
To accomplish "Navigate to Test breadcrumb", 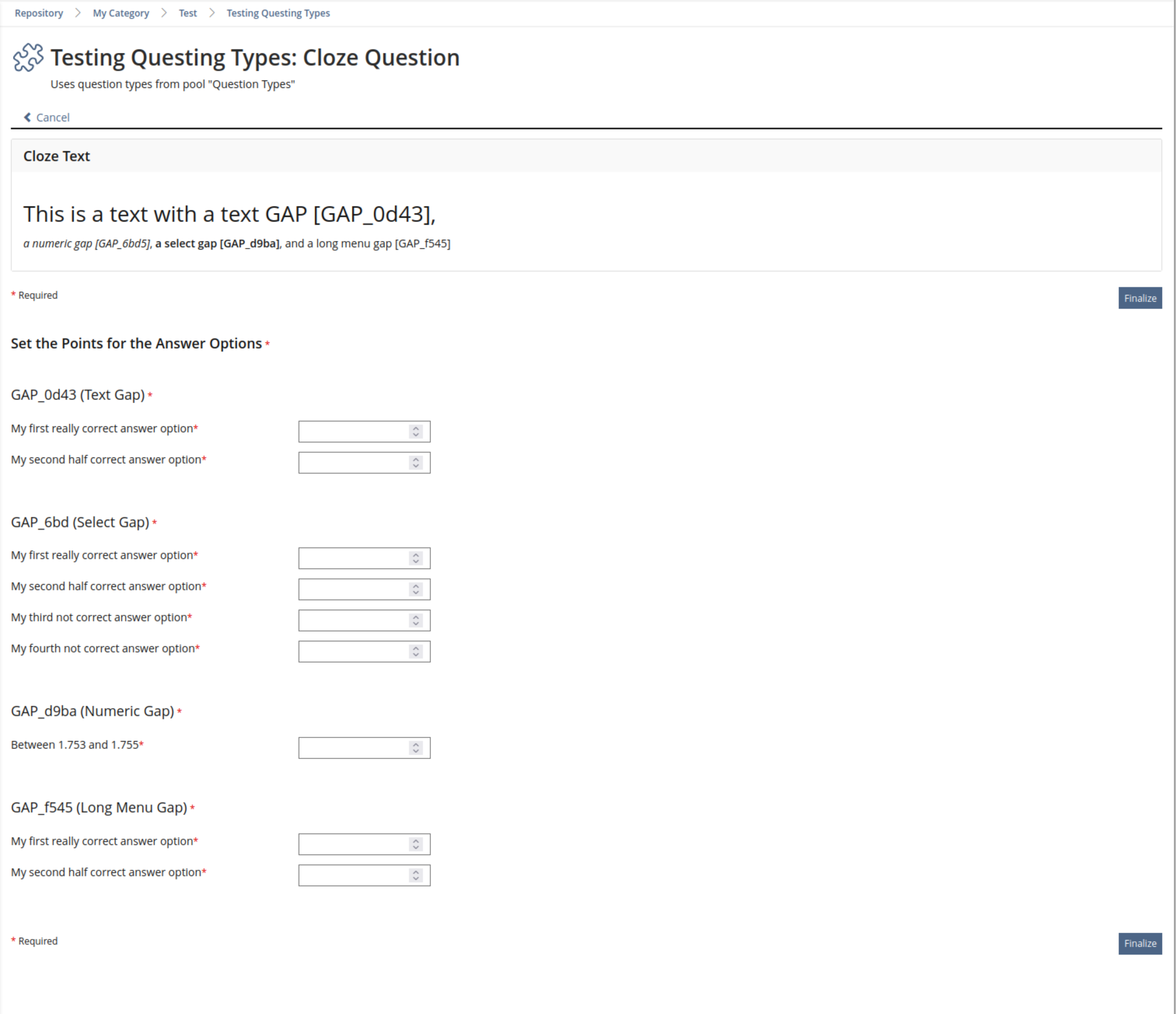I will [x=188, y=13].
